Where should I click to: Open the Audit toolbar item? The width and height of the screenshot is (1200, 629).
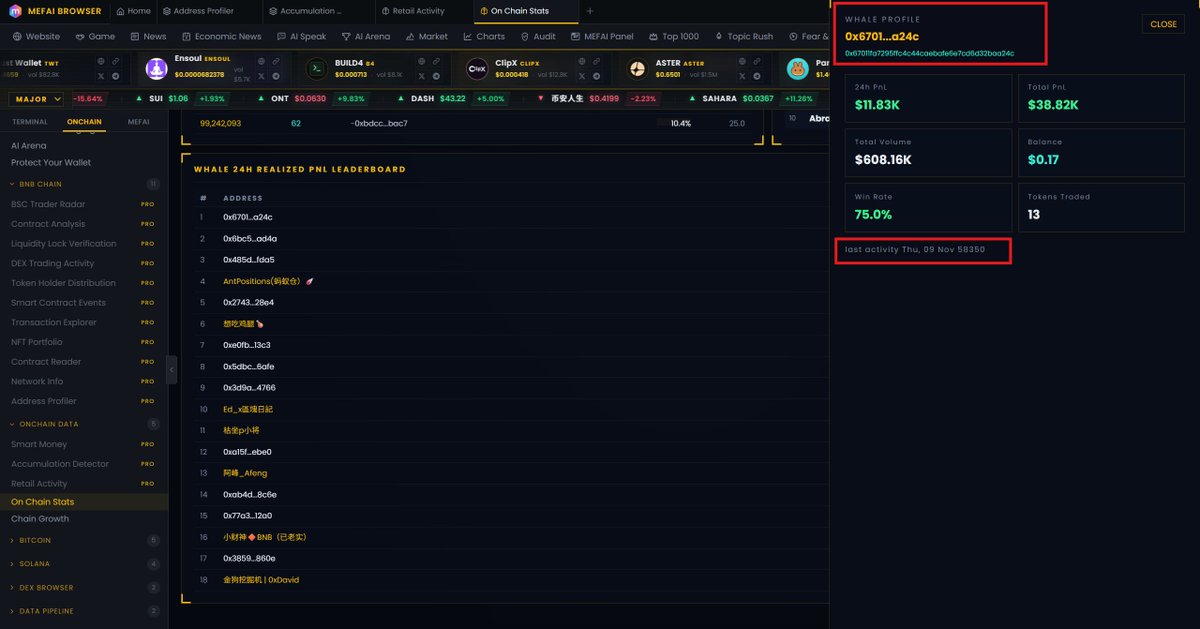pyautogui.click(x=538, y=36)
